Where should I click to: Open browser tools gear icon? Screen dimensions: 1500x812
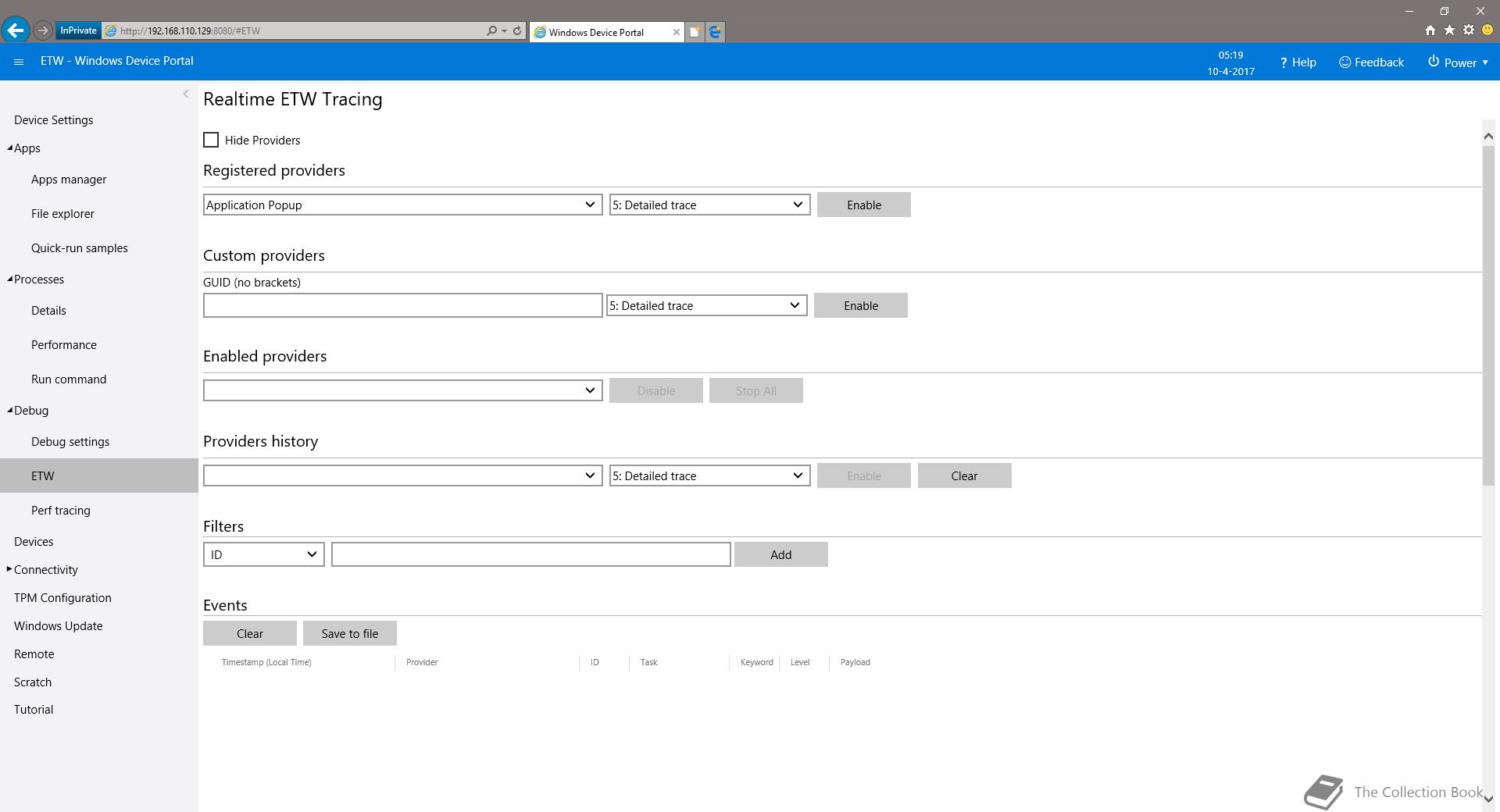pos(1469,30)
